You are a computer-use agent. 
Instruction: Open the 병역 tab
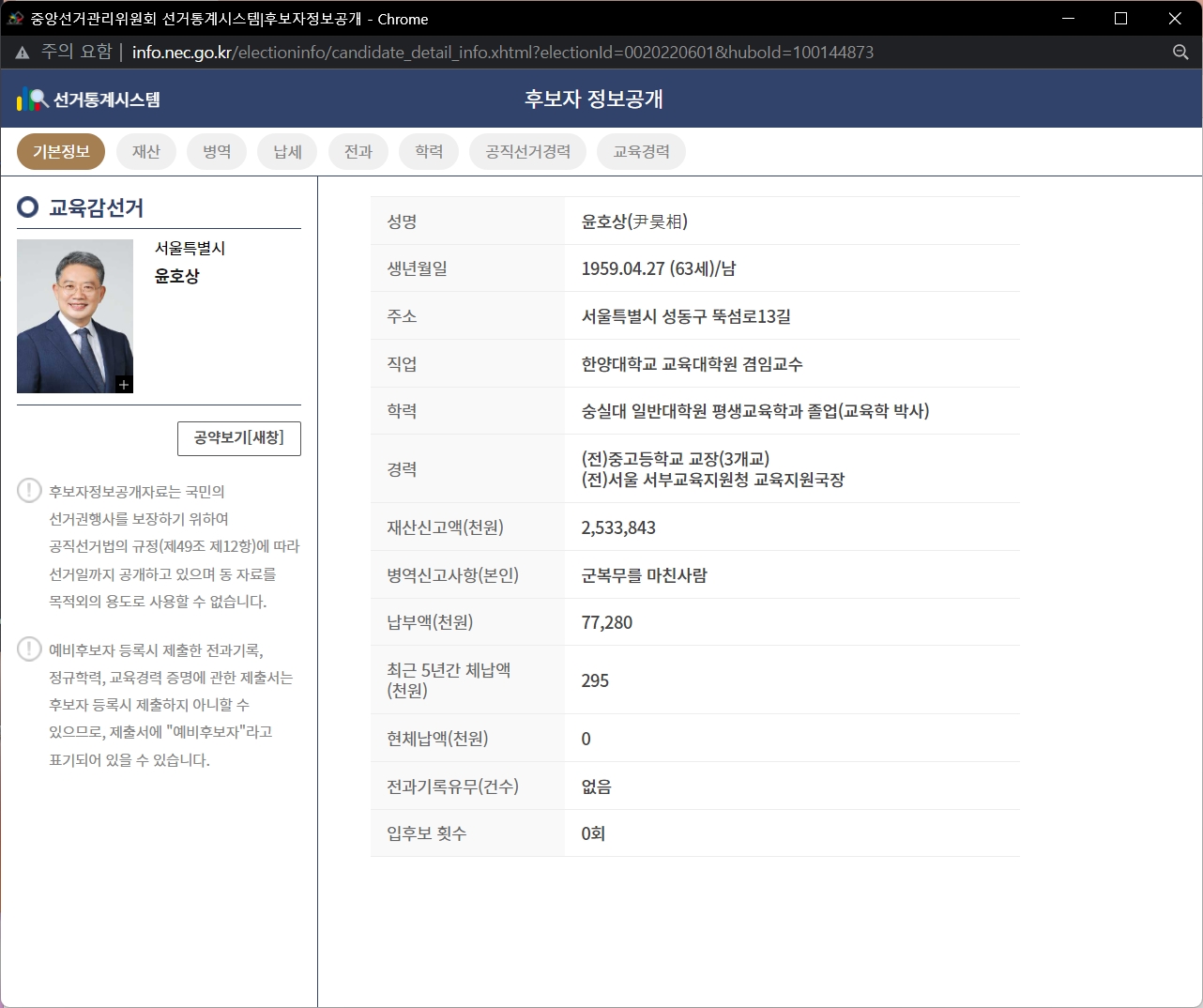point(217,152)
